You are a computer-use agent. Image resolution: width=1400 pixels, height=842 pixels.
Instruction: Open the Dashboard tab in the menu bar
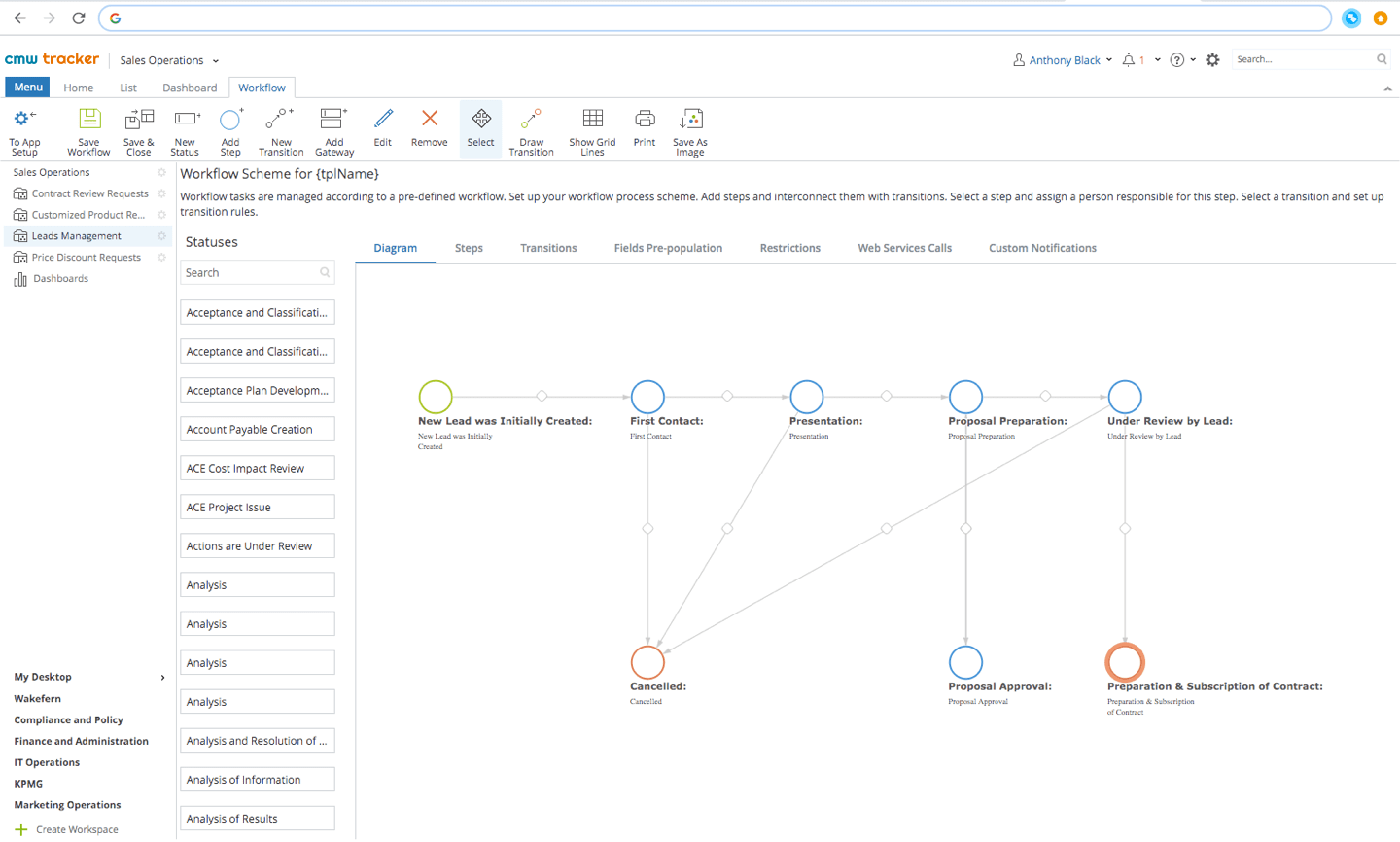[189, 88]
